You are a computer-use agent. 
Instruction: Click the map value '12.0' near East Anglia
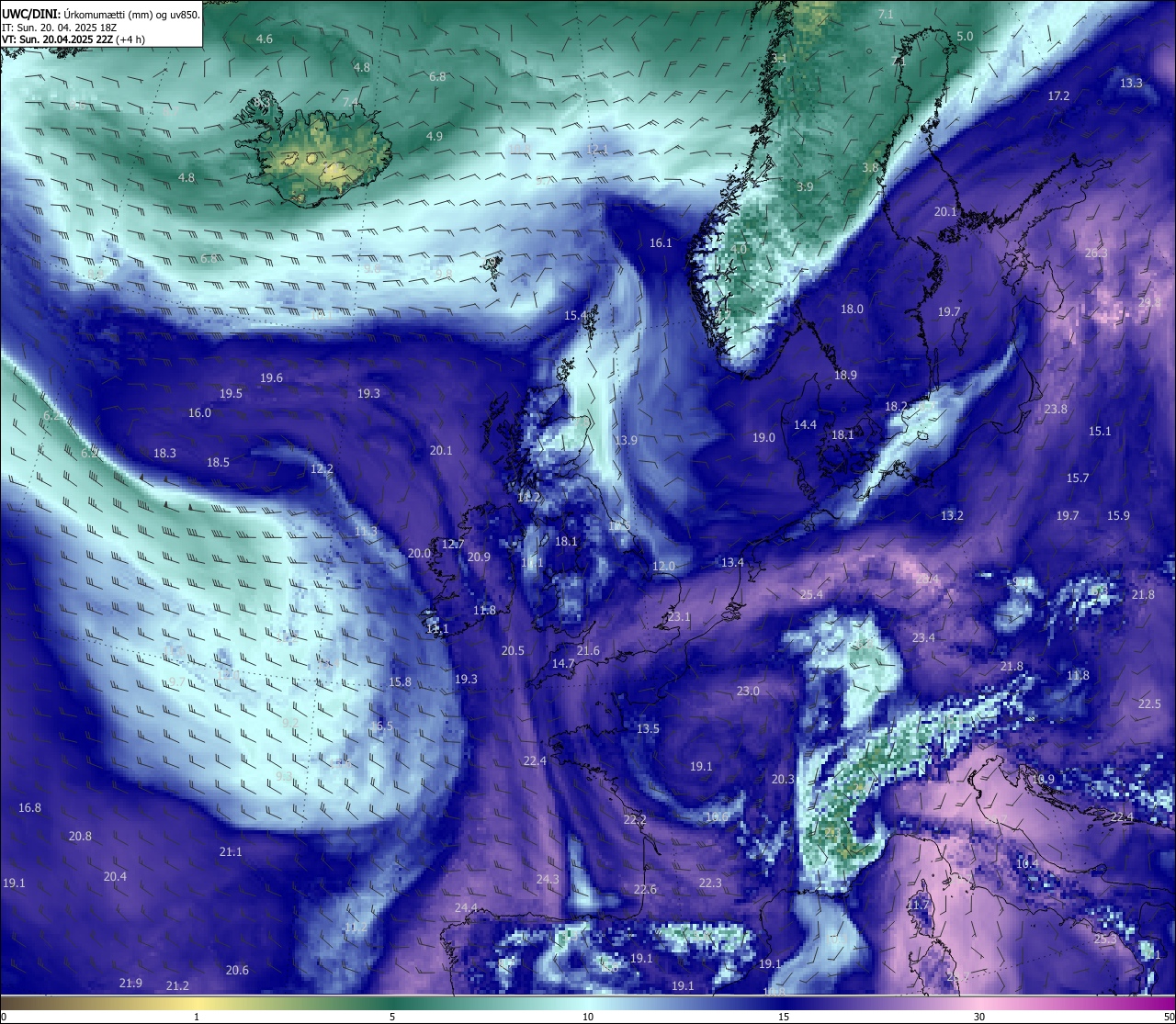point(663,566)
